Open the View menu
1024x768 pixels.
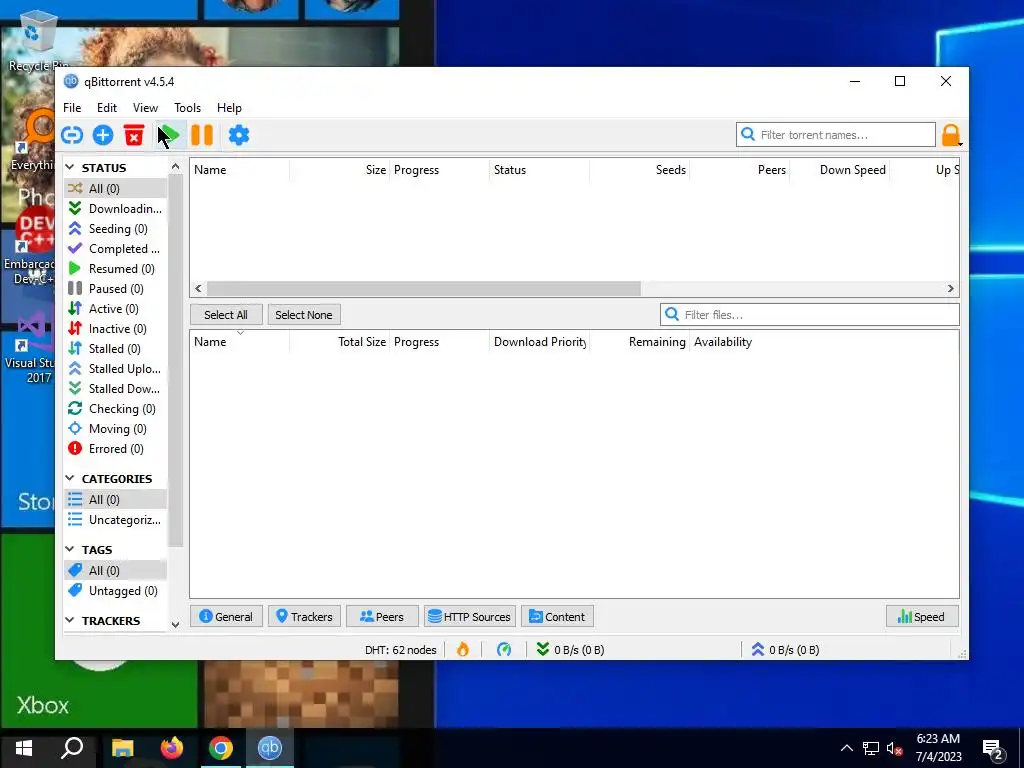(145, 108)
